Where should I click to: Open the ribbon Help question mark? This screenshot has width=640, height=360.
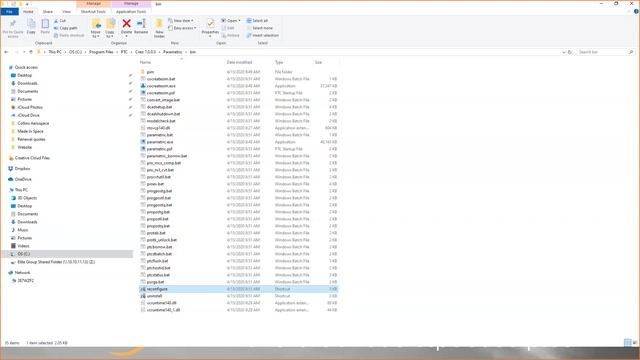636,11
